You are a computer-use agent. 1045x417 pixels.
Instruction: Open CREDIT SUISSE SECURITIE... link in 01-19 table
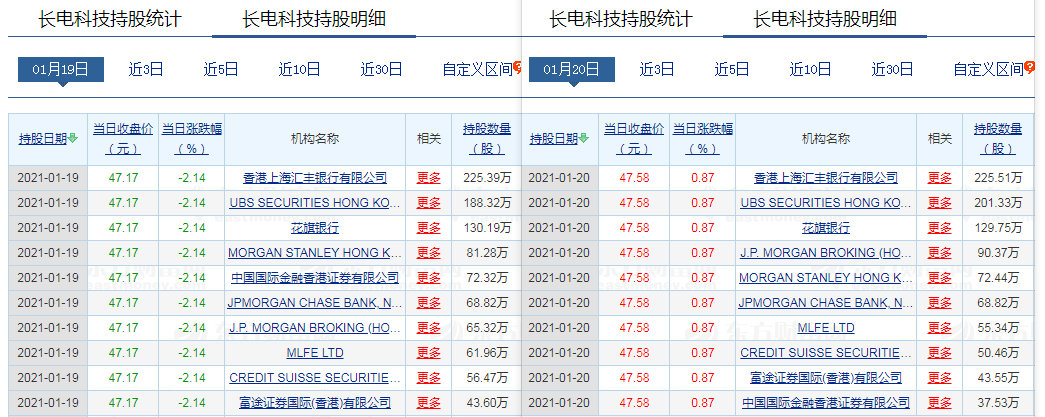click(x=315, y=378)
